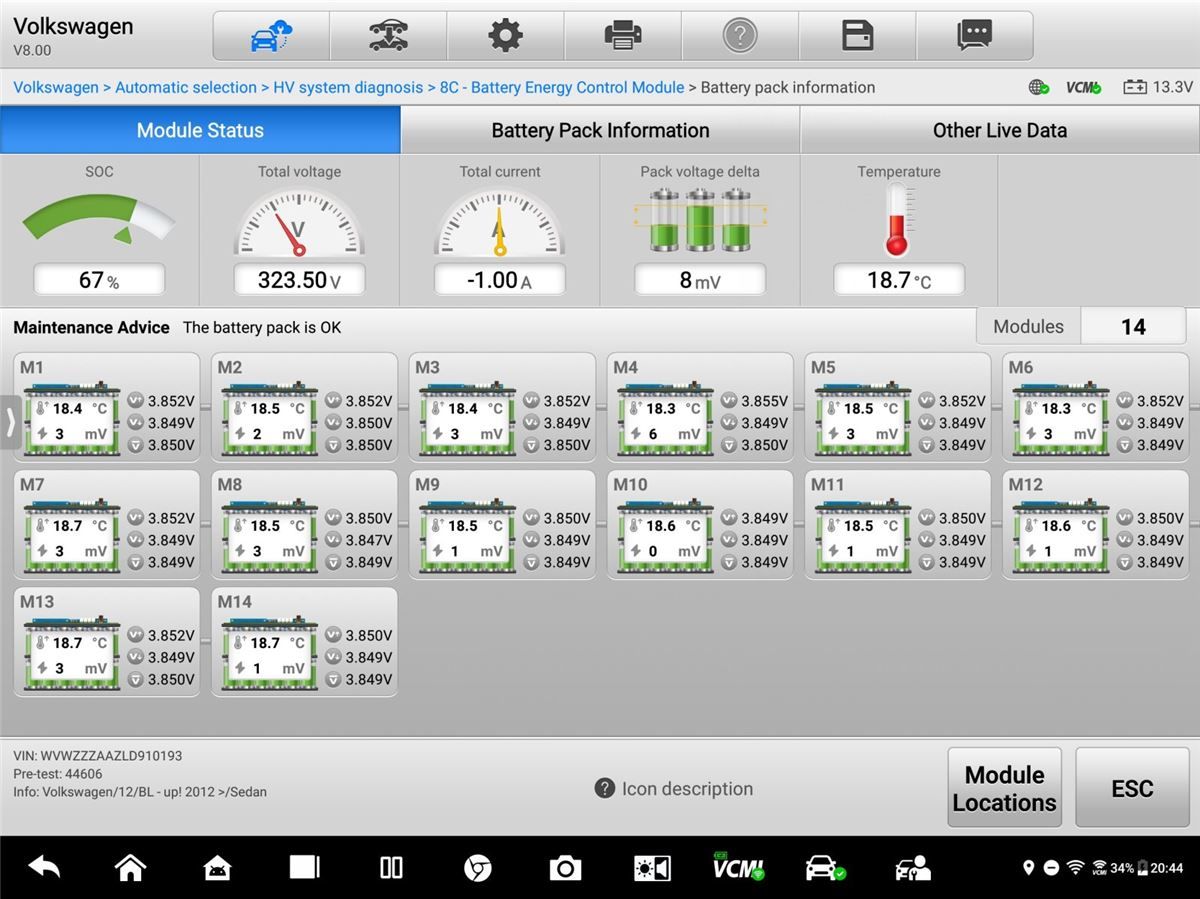Open the message feedback icon
The width and height of the screenshot is (1200, 899).
point(975,36)
